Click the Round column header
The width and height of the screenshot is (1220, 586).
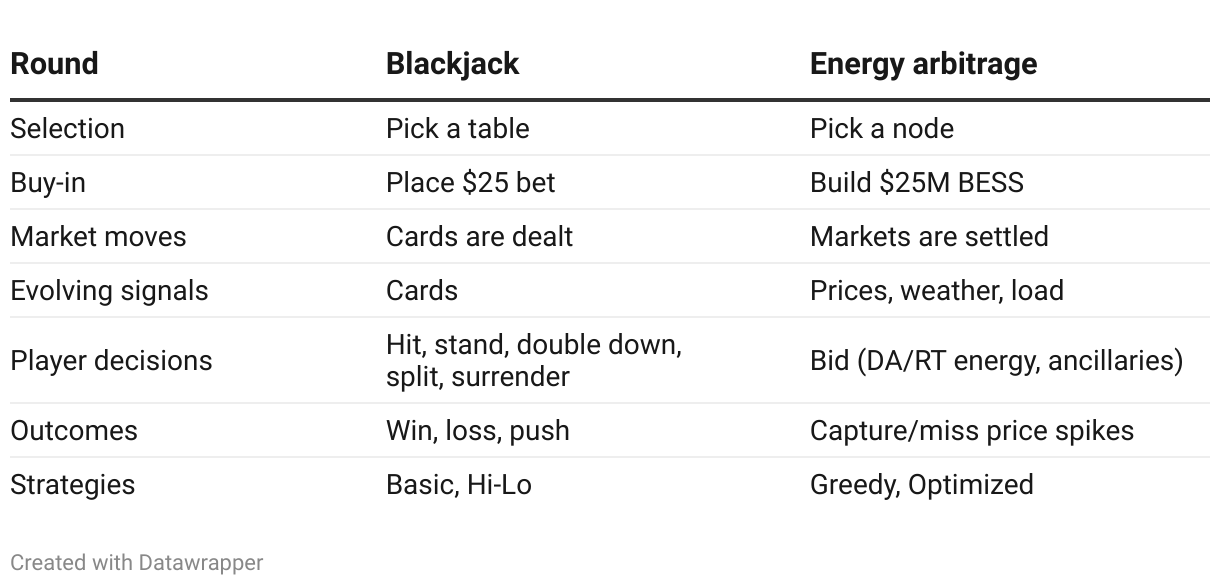click(x=54, y=64)
